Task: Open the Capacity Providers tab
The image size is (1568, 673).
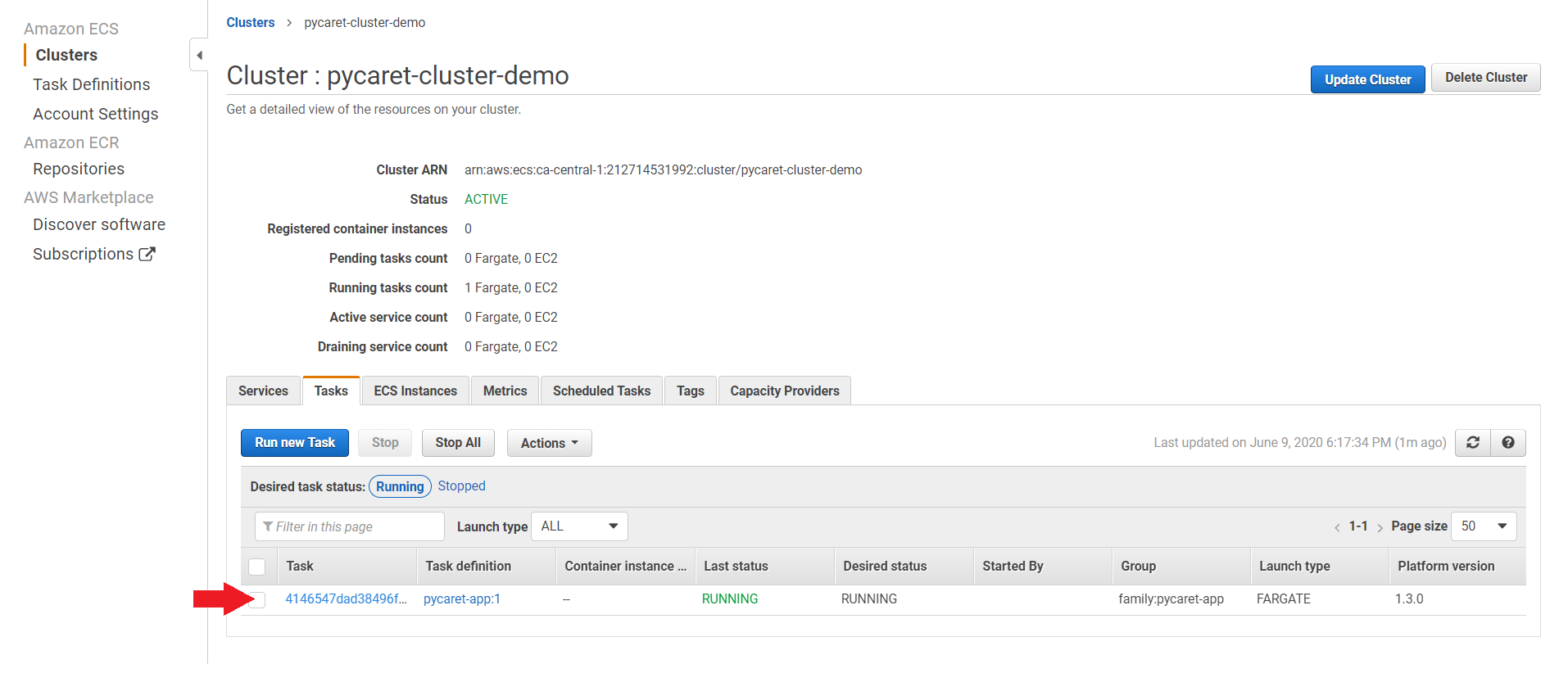Action: pos(784,391)
